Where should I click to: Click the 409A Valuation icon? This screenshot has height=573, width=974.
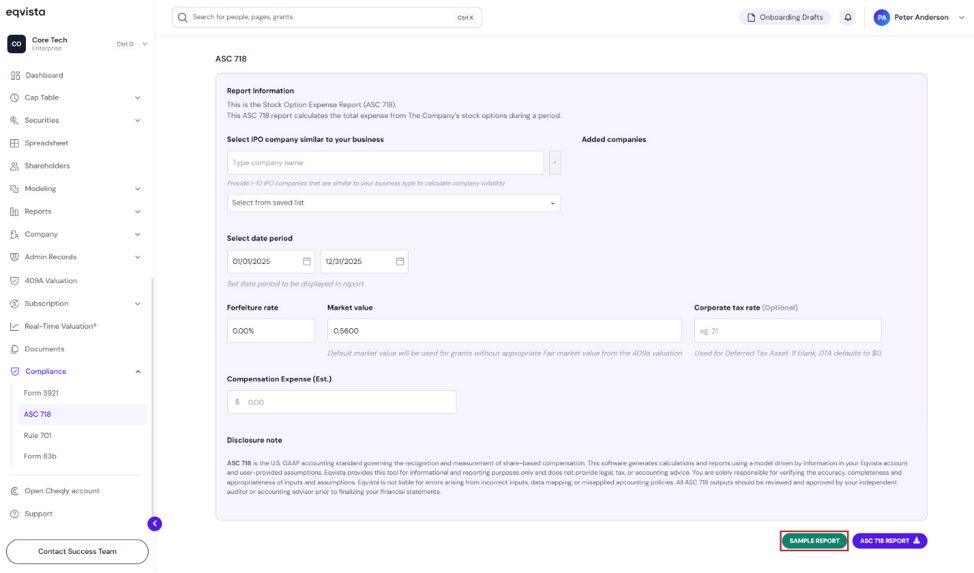click(x=14, y=281)
